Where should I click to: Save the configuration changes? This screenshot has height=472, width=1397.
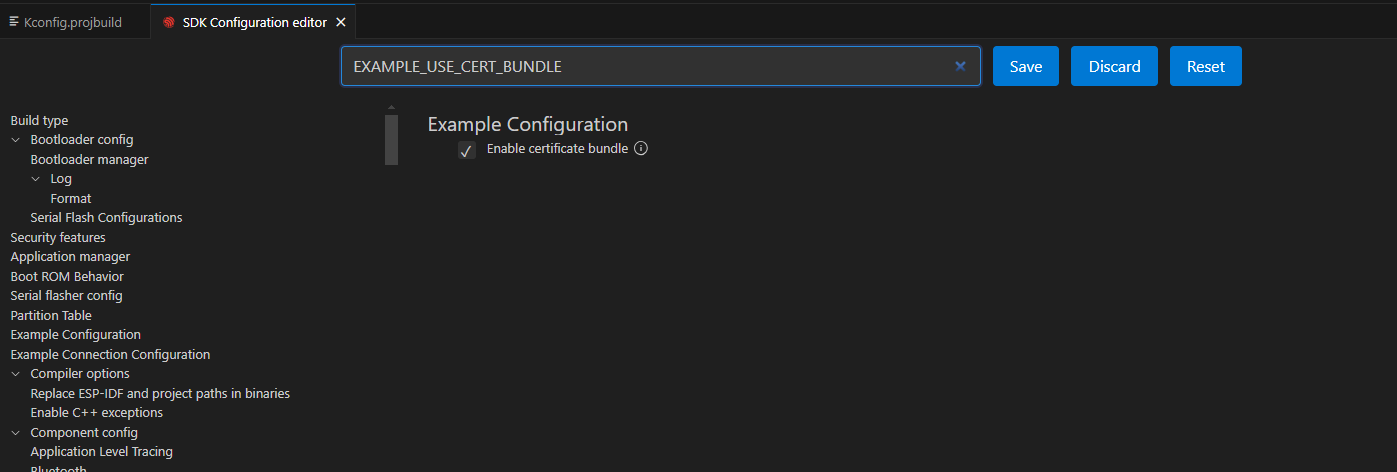pyautogui.click(x=1025, y=67)
